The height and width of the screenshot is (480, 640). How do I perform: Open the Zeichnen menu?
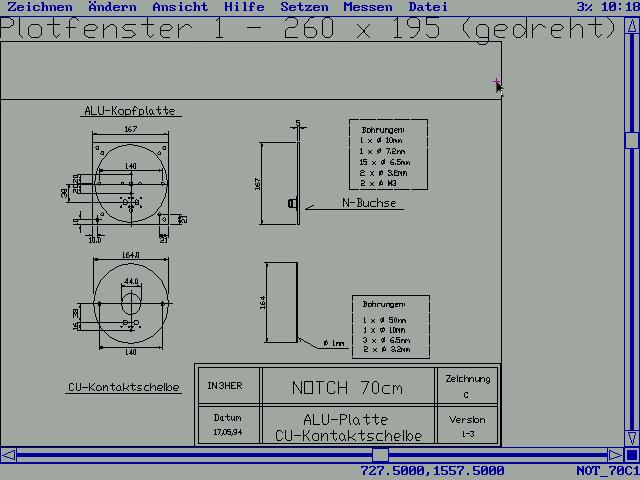click(x=40, y=7)
